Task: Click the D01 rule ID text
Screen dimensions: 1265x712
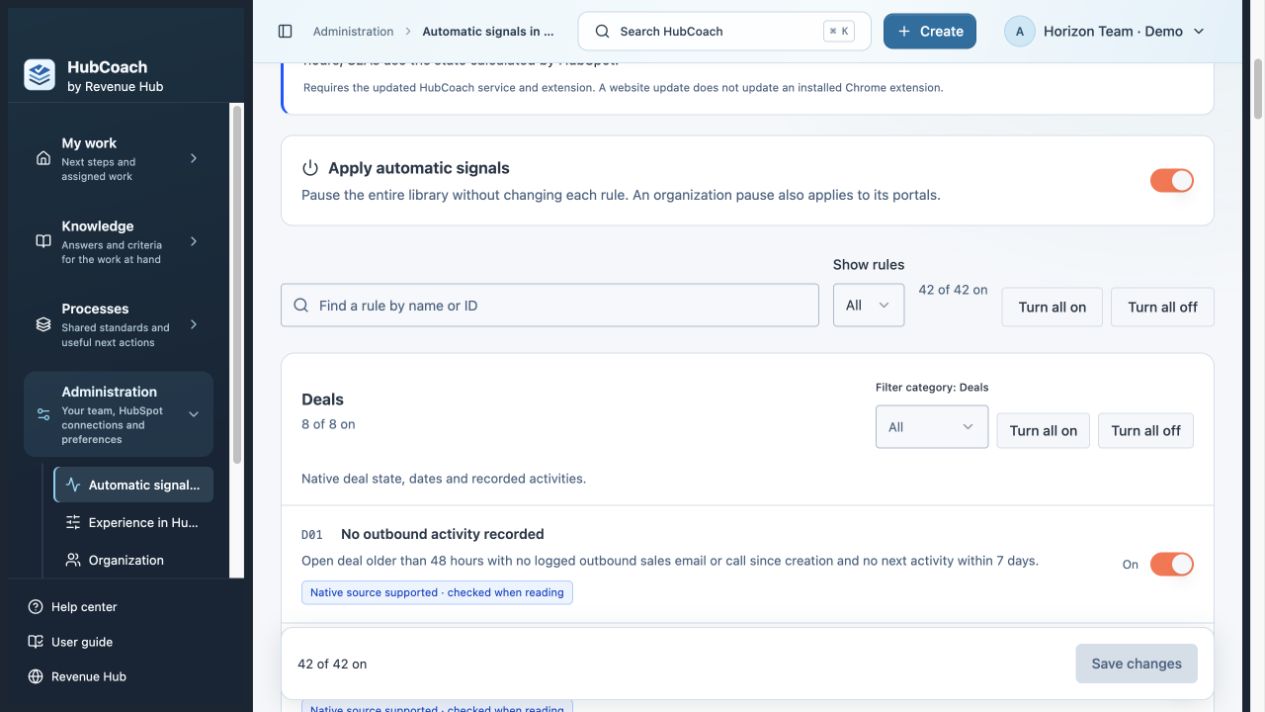Action: point(312,535)
